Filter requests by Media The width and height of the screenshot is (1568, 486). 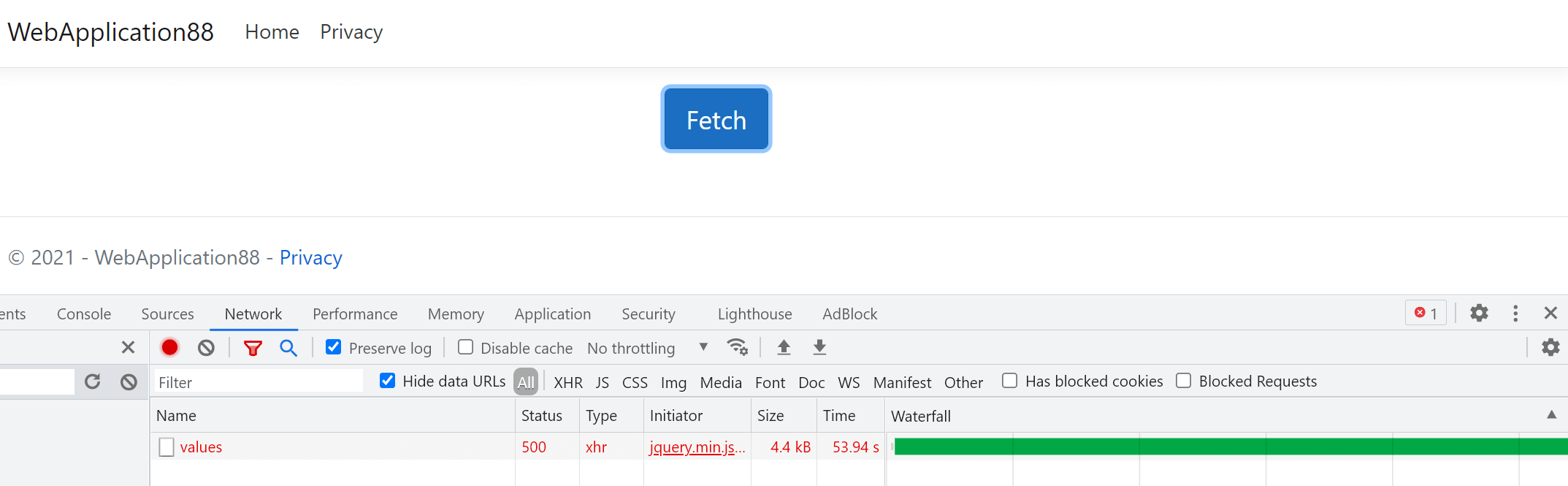pos(721,382)
